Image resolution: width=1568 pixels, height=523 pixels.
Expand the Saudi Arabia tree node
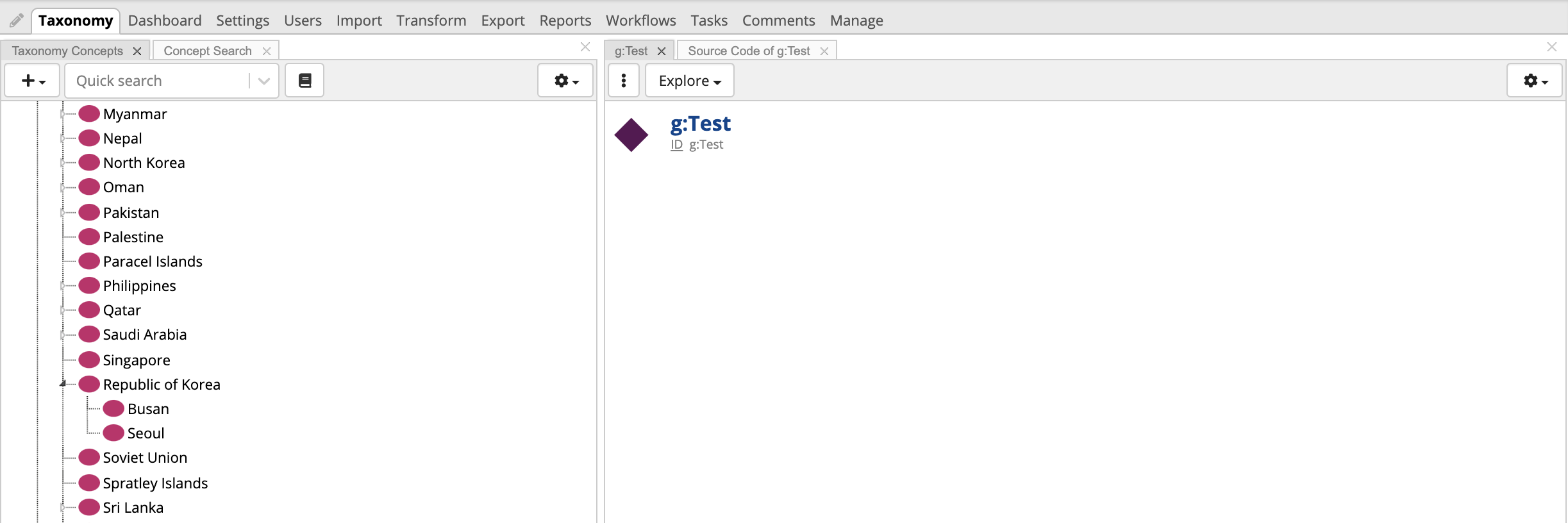[x=63, y=335]
